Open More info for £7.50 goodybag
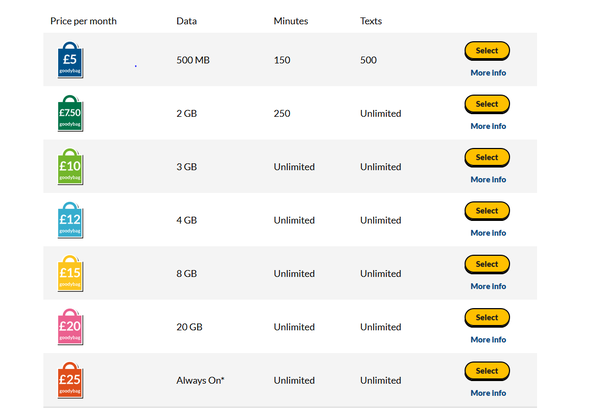Viewport: 600px width, 408px height. 488,126
